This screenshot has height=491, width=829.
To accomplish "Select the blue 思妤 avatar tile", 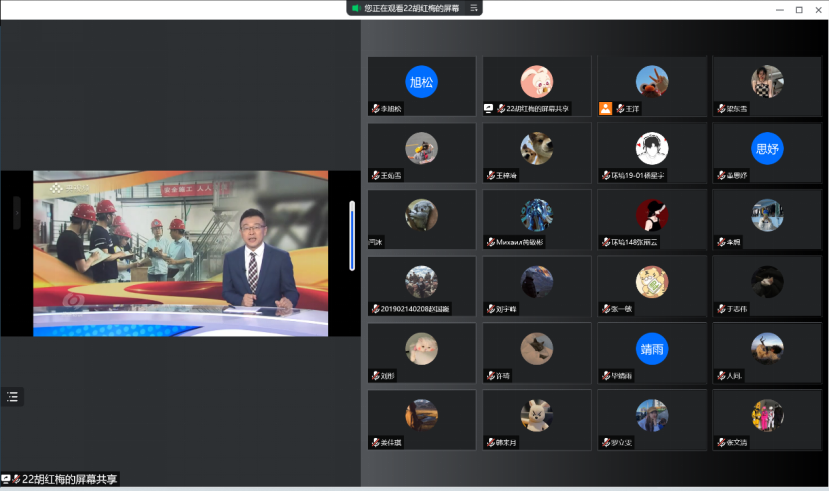I will click(x=767, y=148).
